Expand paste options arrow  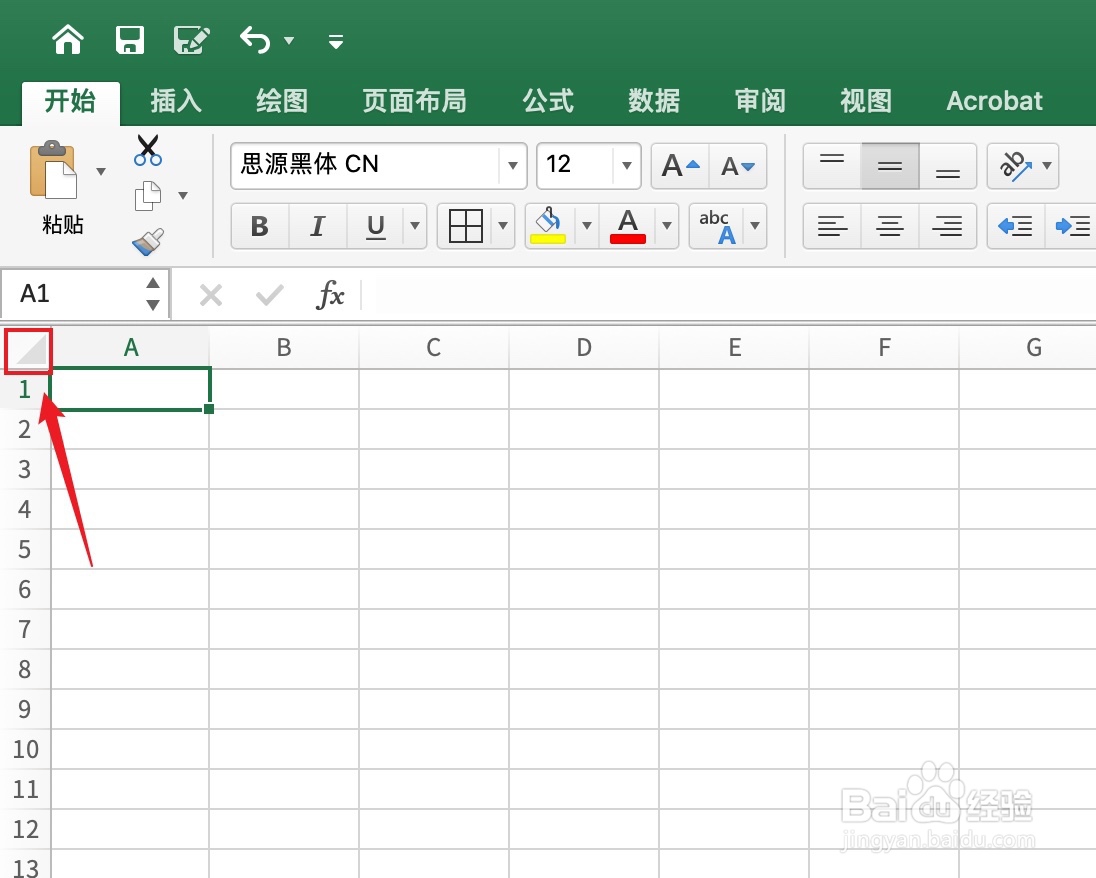(101, 171)
